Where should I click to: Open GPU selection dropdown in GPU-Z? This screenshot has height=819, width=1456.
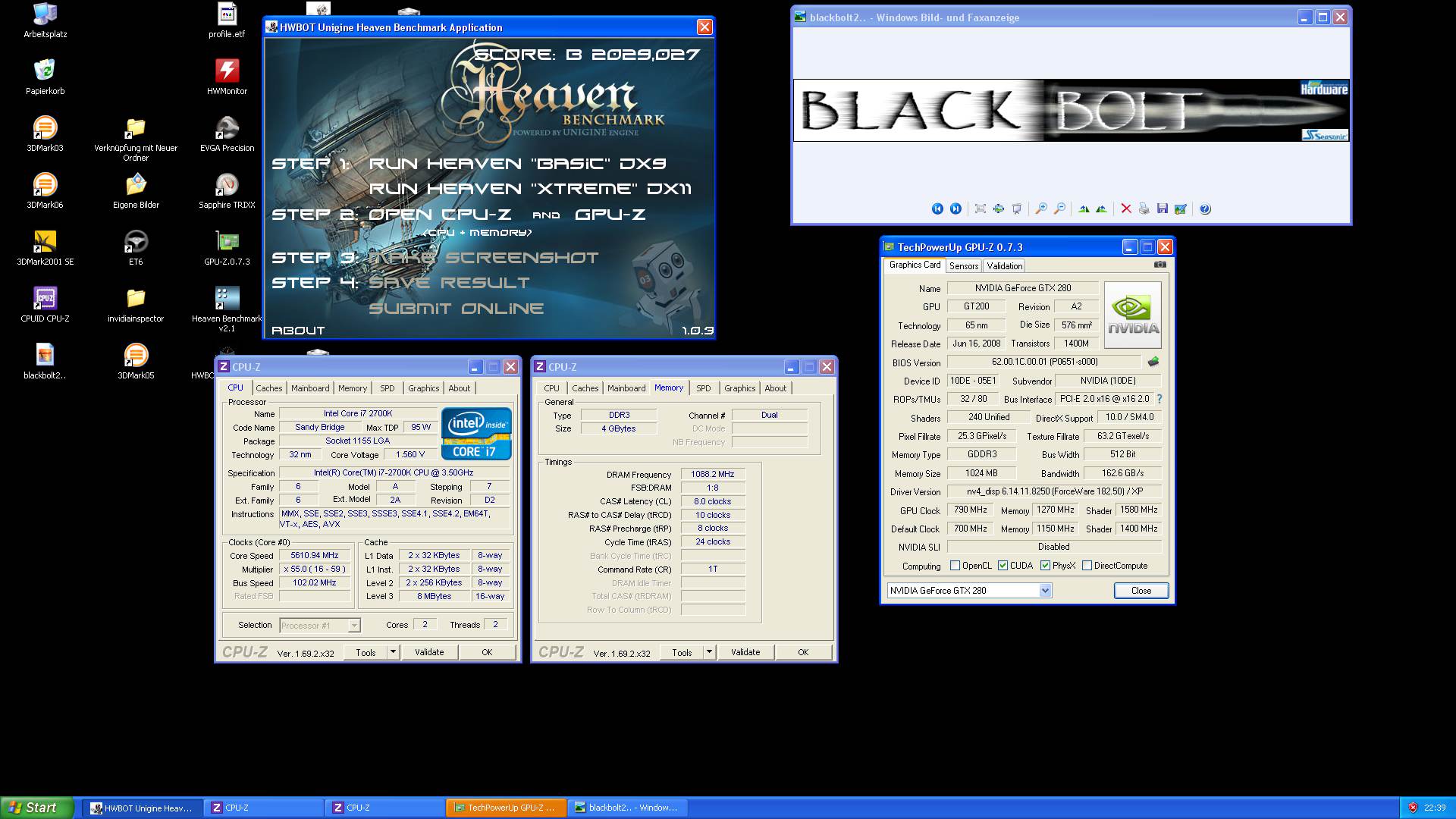pos(1046,591)
